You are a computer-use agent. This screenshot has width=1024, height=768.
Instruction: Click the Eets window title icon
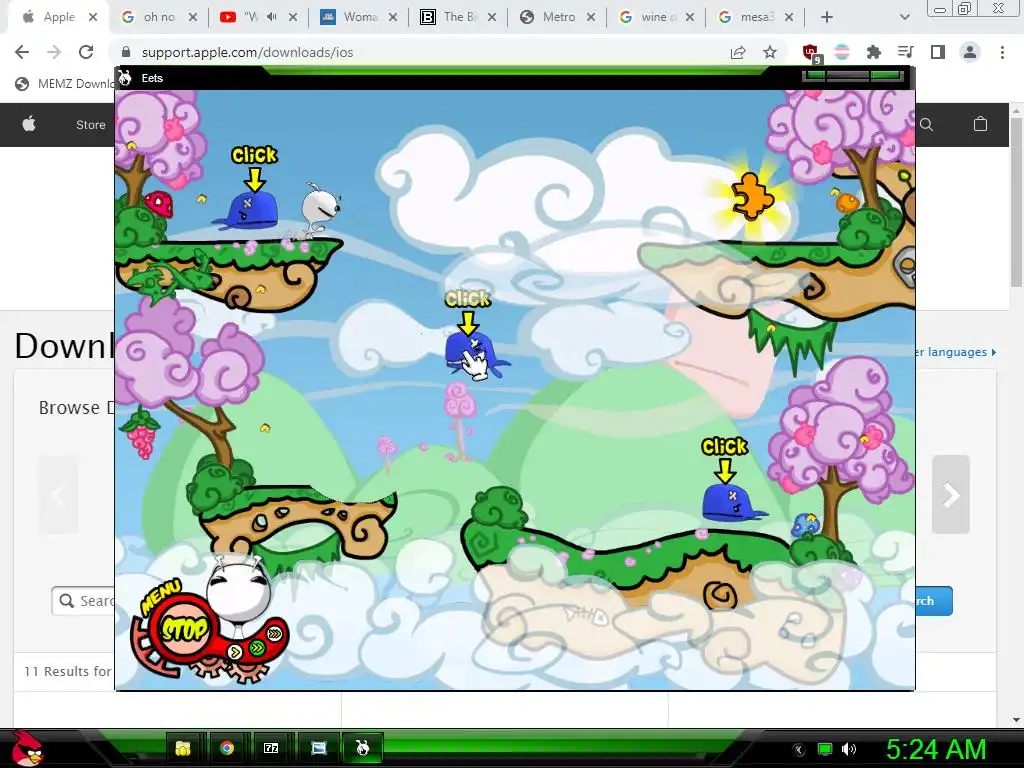coord(125,78)
